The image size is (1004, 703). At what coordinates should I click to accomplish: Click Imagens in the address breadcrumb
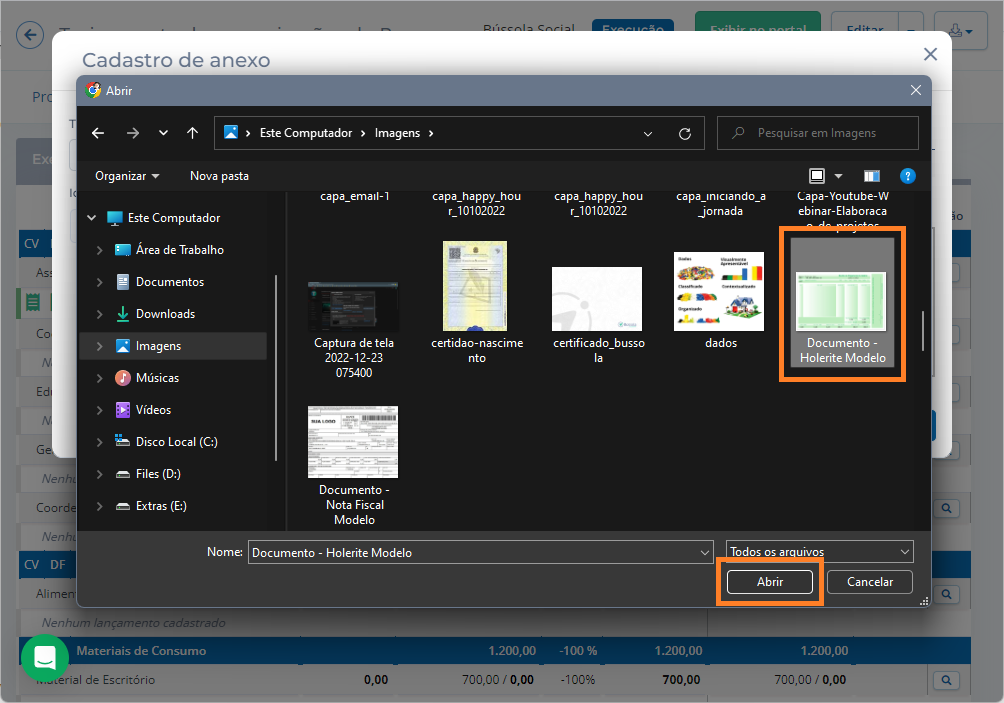pos(397,133)
